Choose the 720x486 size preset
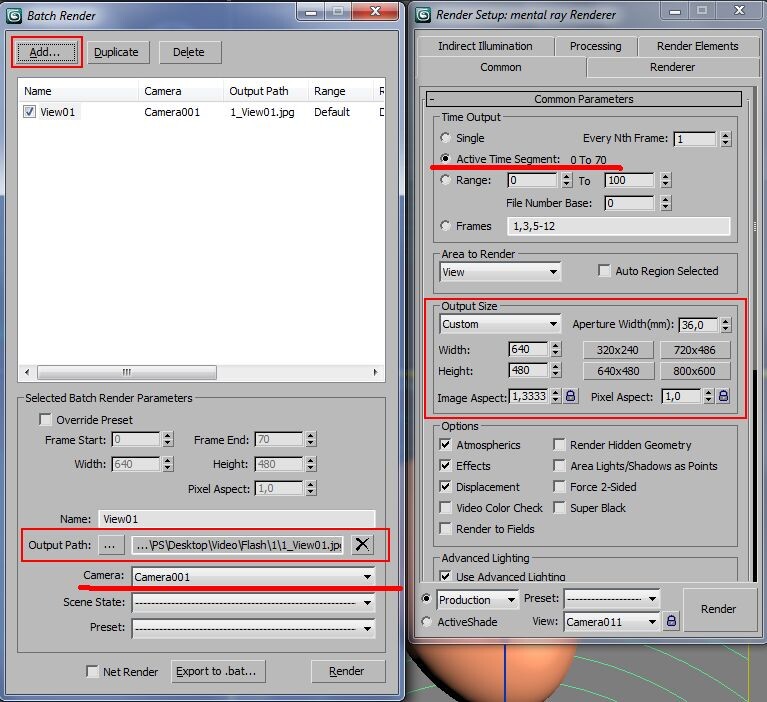 695,350
